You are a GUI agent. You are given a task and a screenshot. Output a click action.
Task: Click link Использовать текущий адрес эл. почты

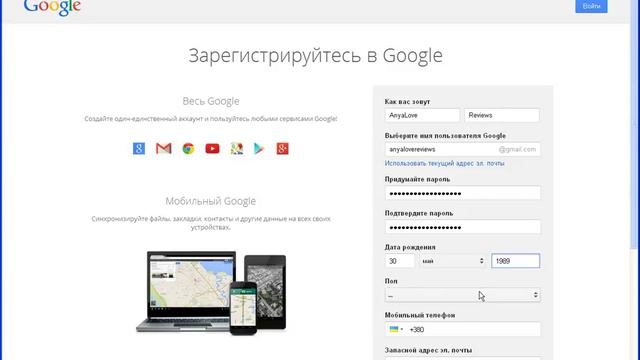click(444, 163)
